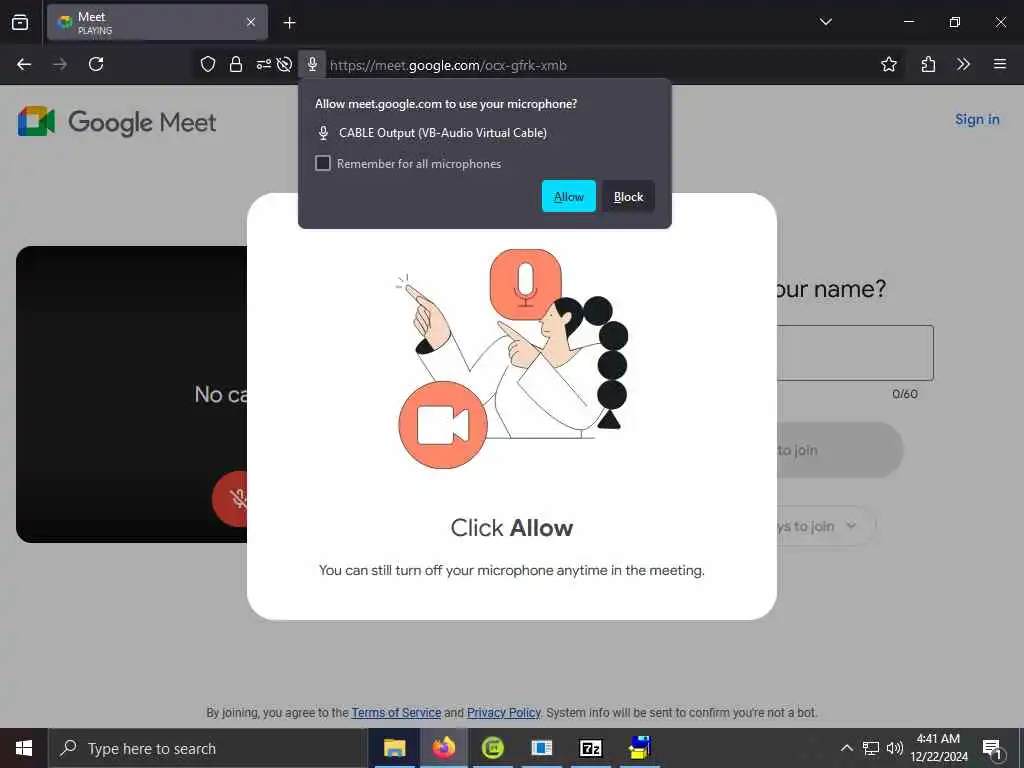Click the forward navigation arrow
Viewport: 1024px width, 768px height.
tap(59, 64)
